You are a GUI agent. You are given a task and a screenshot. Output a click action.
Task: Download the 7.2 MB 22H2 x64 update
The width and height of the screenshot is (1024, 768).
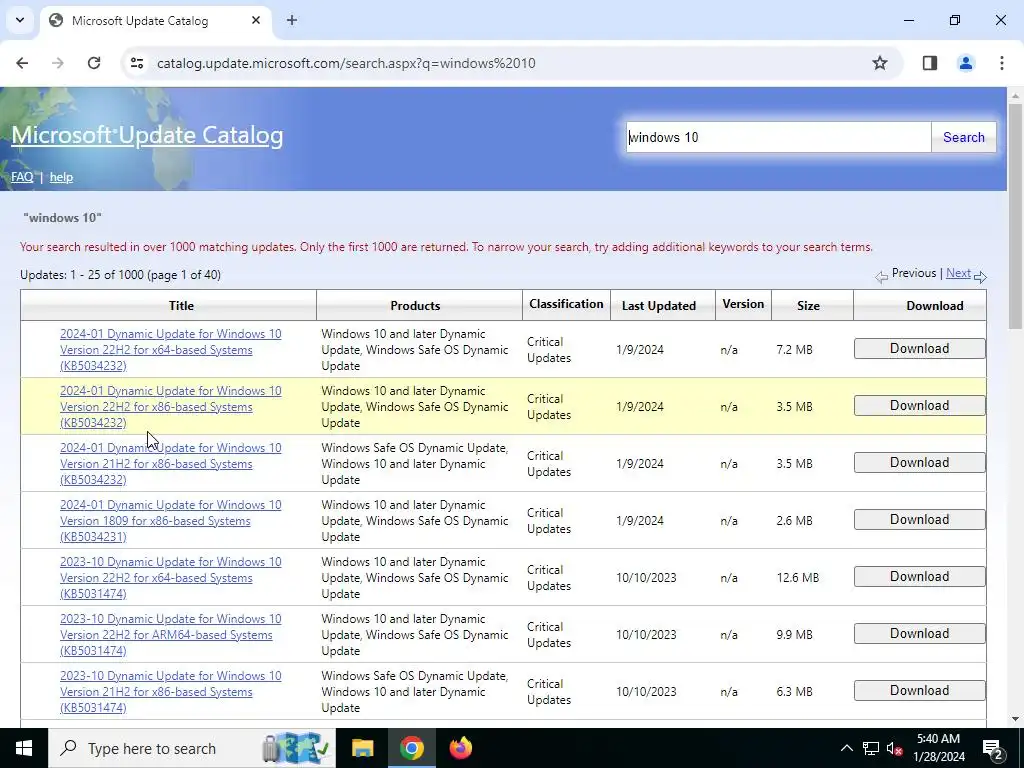920,349
